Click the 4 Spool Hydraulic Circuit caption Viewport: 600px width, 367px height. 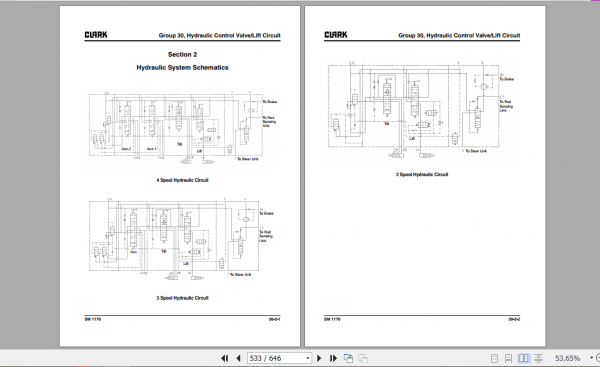click(x=183, y=180)
